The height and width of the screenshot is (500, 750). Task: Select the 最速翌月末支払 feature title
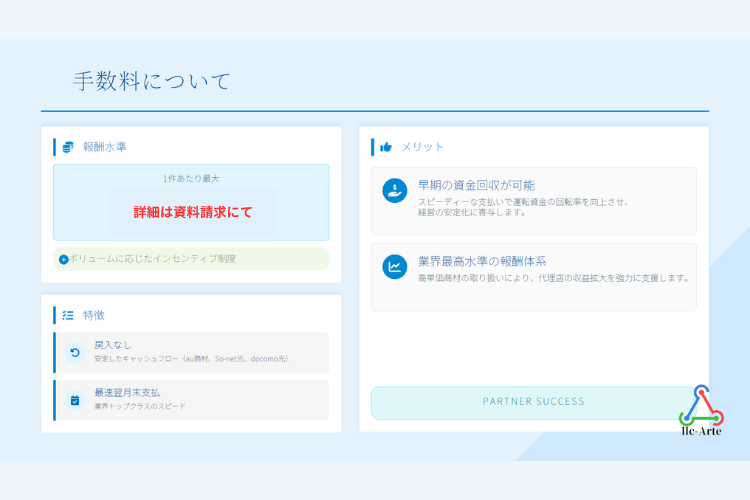click(127, 393)
